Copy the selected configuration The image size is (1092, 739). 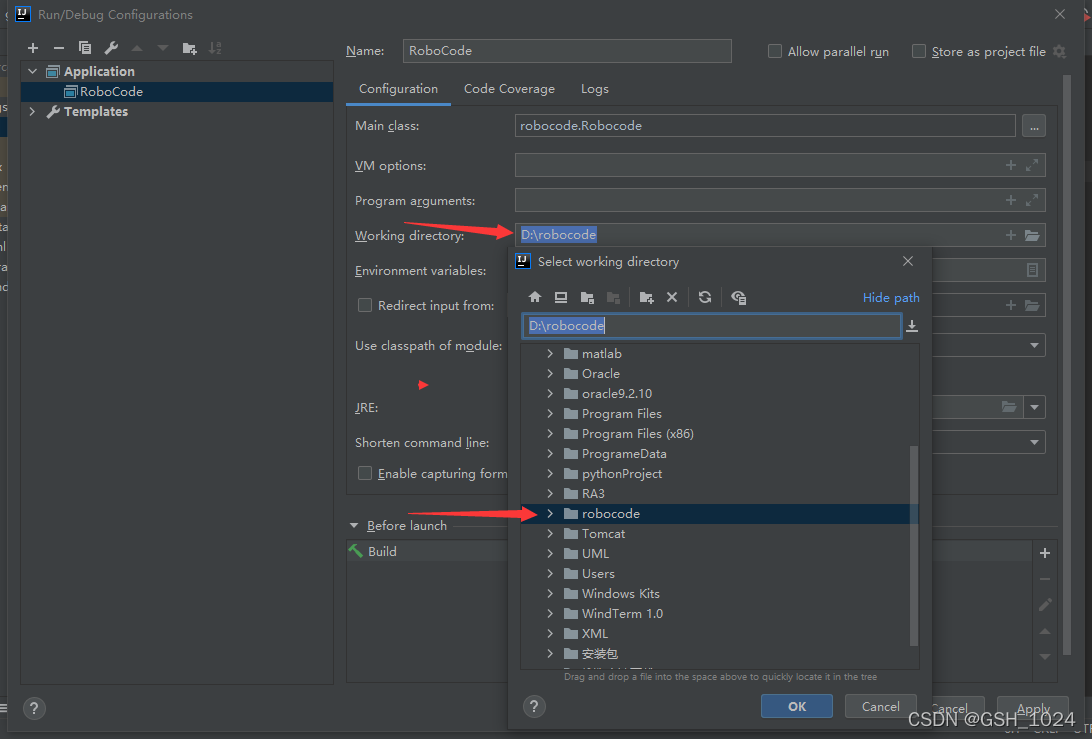(x=85, y=48)
